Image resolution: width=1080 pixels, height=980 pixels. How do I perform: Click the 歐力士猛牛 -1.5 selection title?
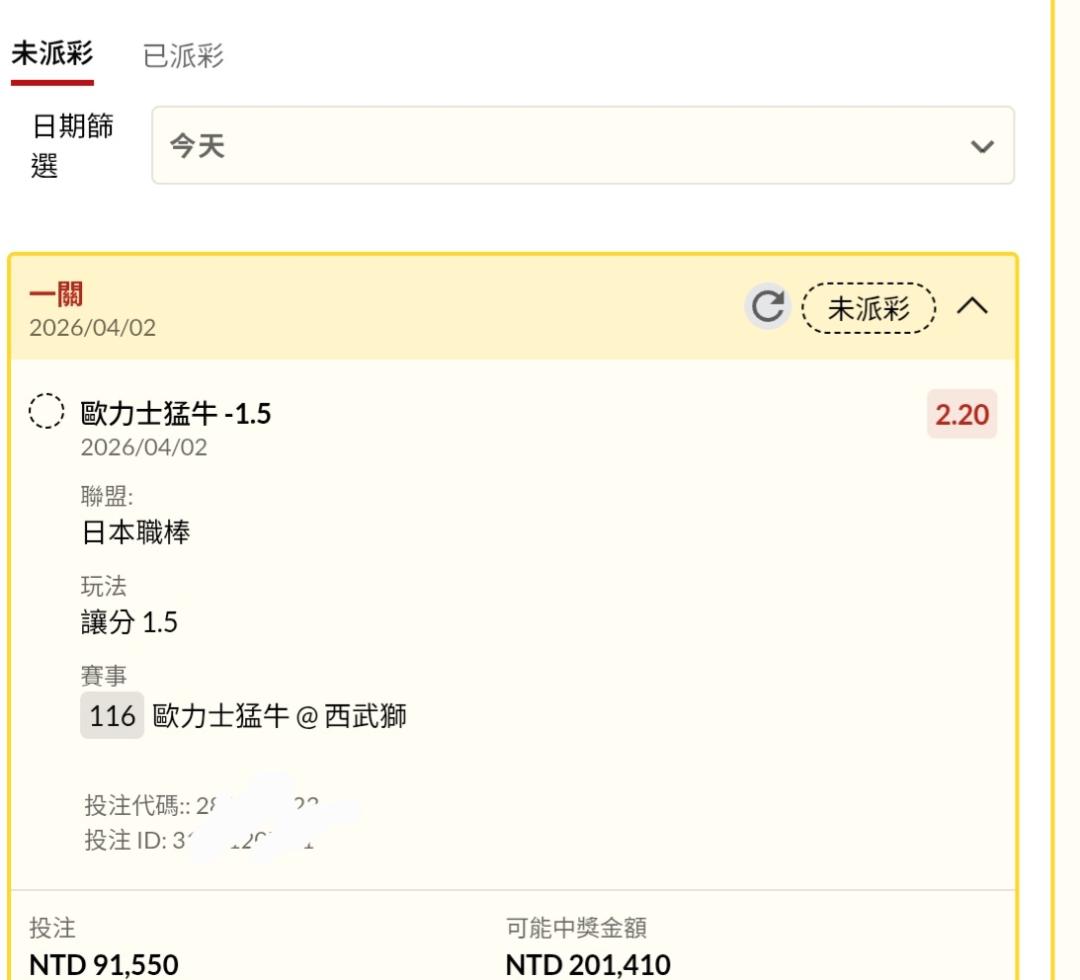click(176, 413)
